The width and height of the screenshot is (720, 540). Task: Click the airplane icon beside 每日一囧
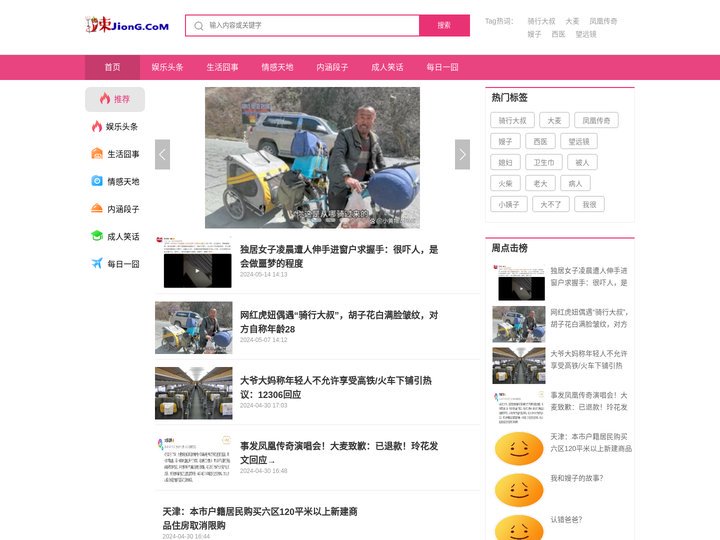tap(97, 263)
